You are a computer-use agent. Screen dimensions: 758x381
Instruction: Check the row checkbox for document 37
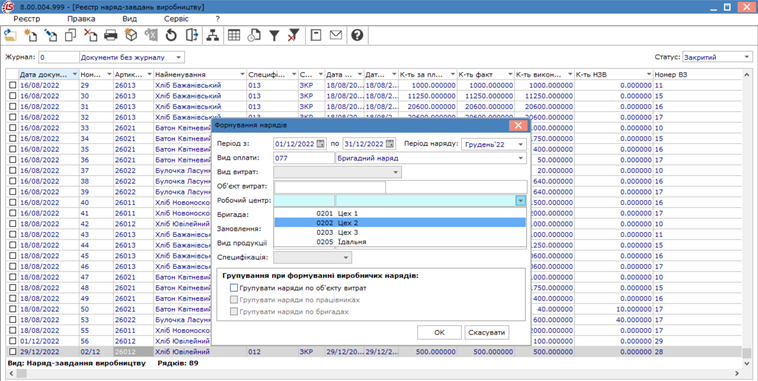[13, 170]
